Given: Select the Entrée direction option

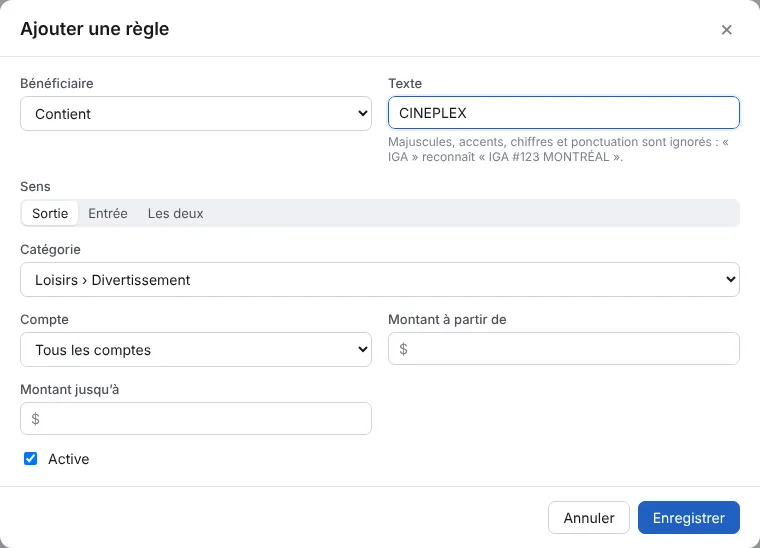Looking at the screenshot, I should click(x=108, y=213).
